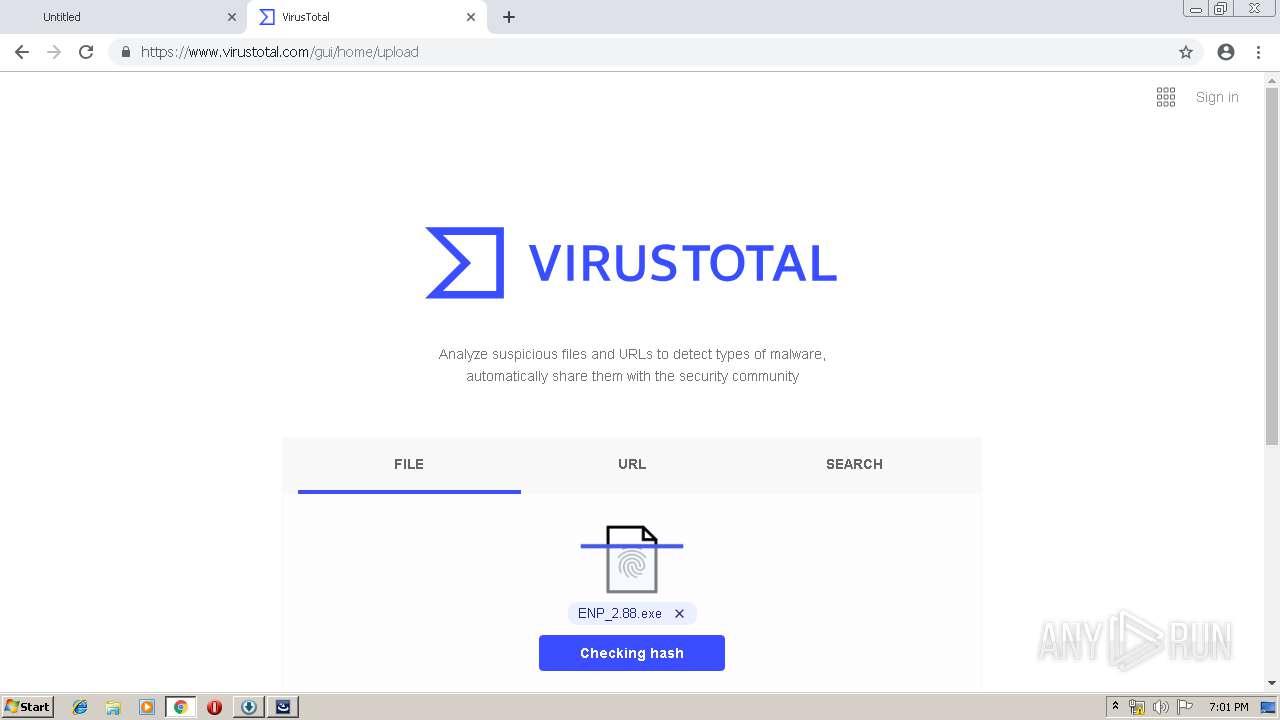
Task: Open the VirusTotal apps grid icon
Action: 1166,97
